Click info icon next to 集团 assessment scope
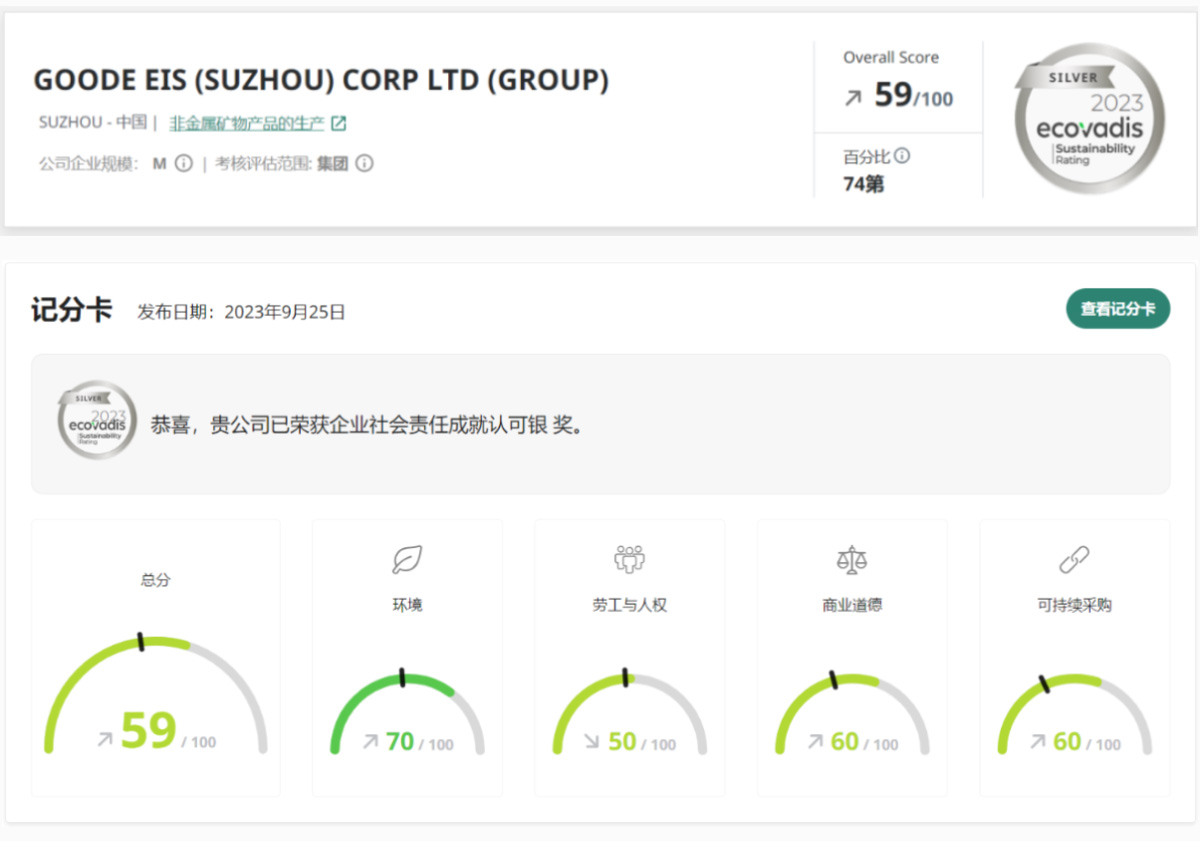The image size is (1200, 841). point(365,164)
